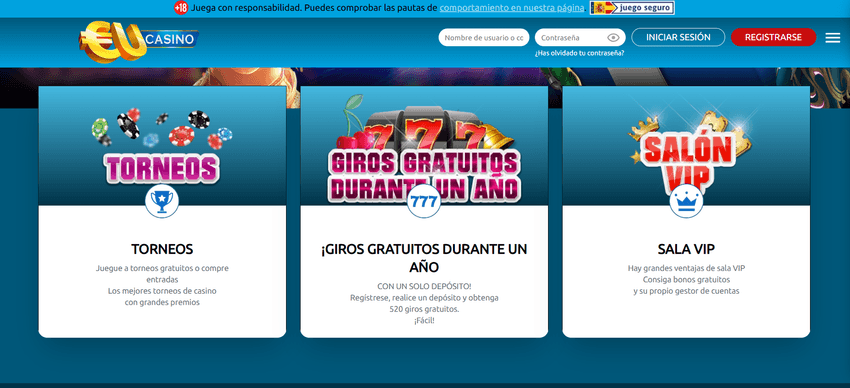Screen dimensions: 850x388
Task: Toggle password visibility eye icon
Action: [613, 37]
